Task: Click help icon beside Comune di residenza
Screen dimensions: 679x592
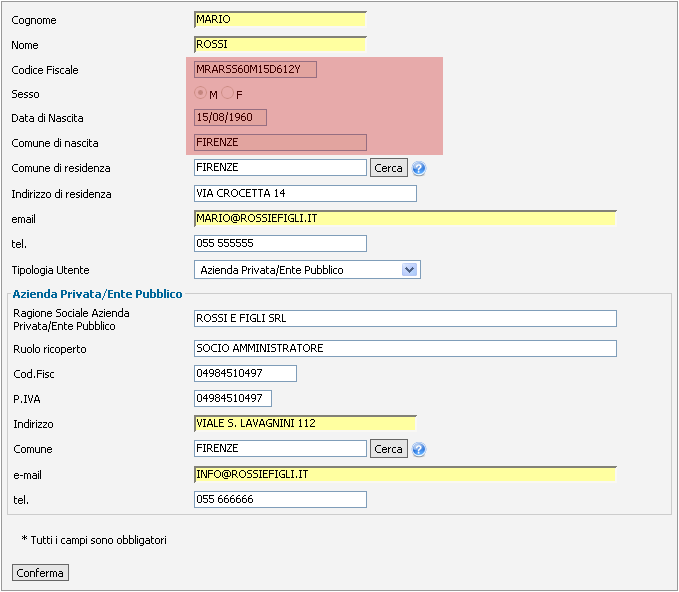Action: [x=419, y=168]
